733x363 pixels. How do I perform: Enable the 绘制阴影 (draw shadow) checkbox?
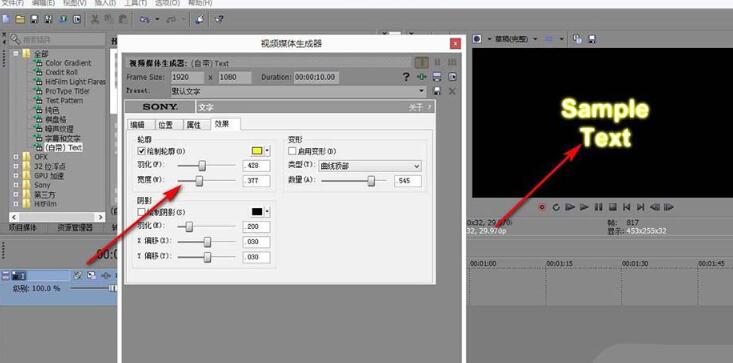click(x=142, y=212)
